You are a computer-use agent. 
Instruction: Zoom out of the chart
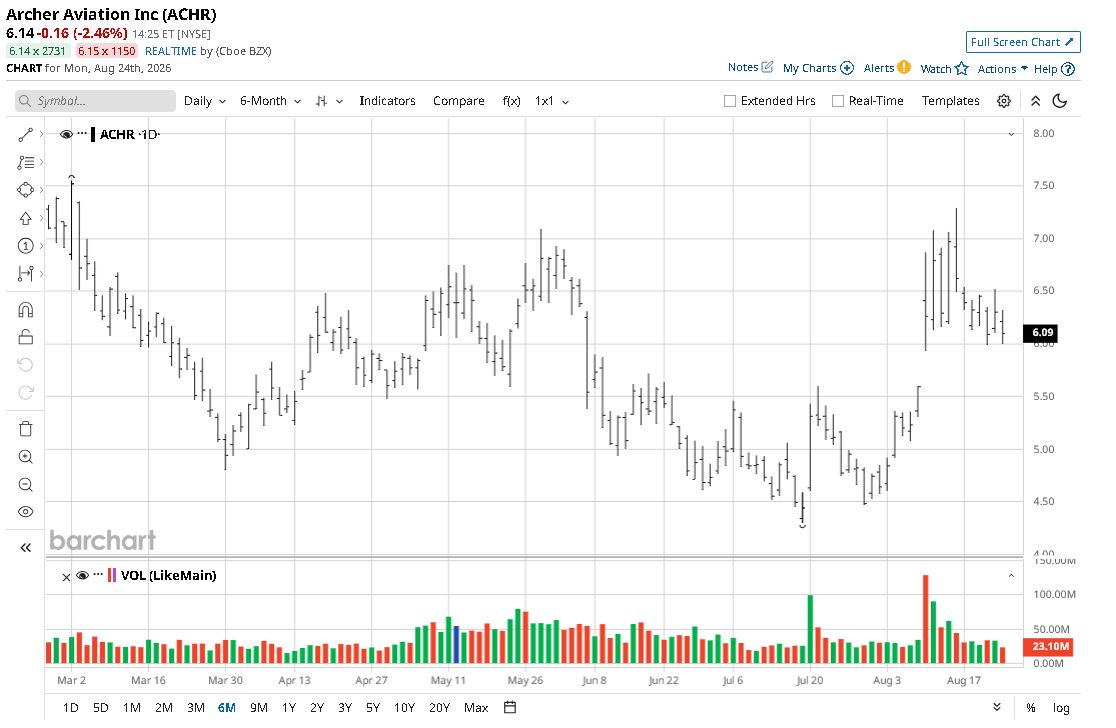point(26,485)
